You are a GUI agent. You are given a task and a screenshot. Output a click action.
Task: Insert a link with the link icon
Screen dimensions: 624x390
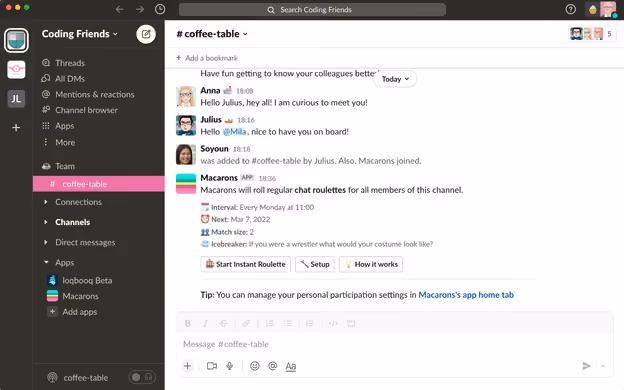(x=246, y=324)
